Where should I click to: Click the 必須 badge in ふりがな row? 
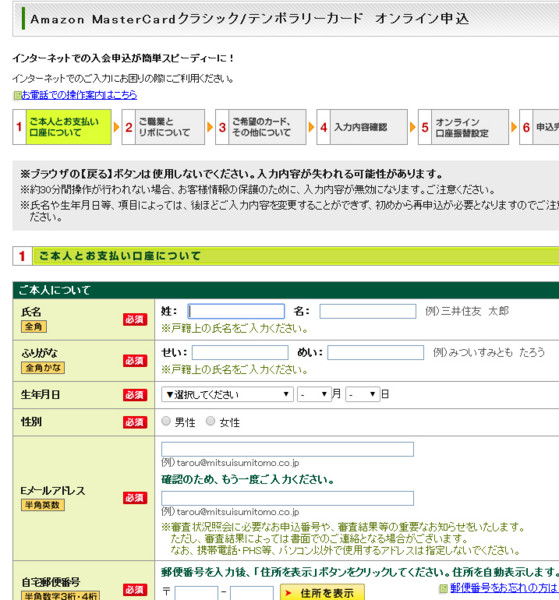[x=135, y=361]
